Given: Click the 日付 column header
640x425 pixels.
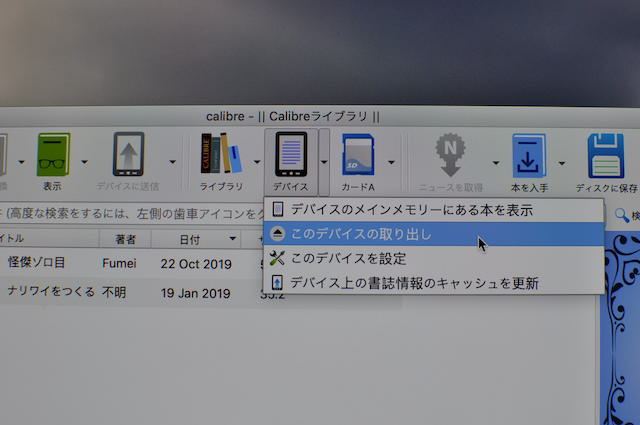Looking at the screenshot, I should tap(196, 239).
